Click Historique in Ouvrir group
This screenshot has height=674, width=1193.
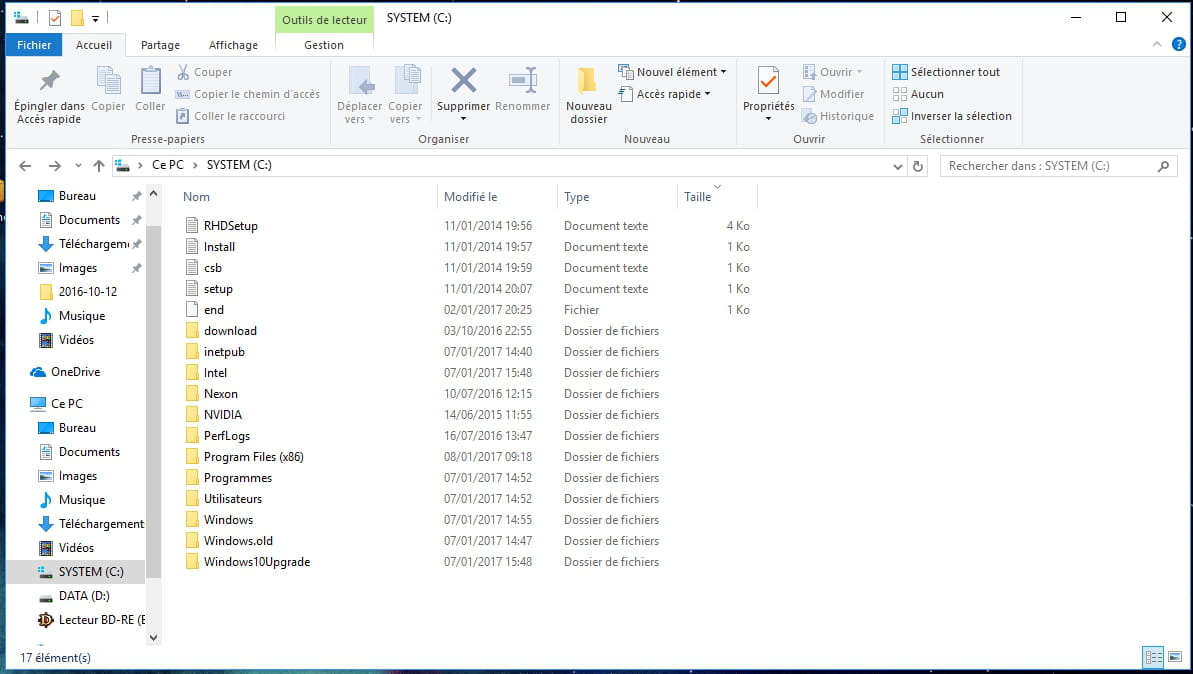(x=838, y=116)
